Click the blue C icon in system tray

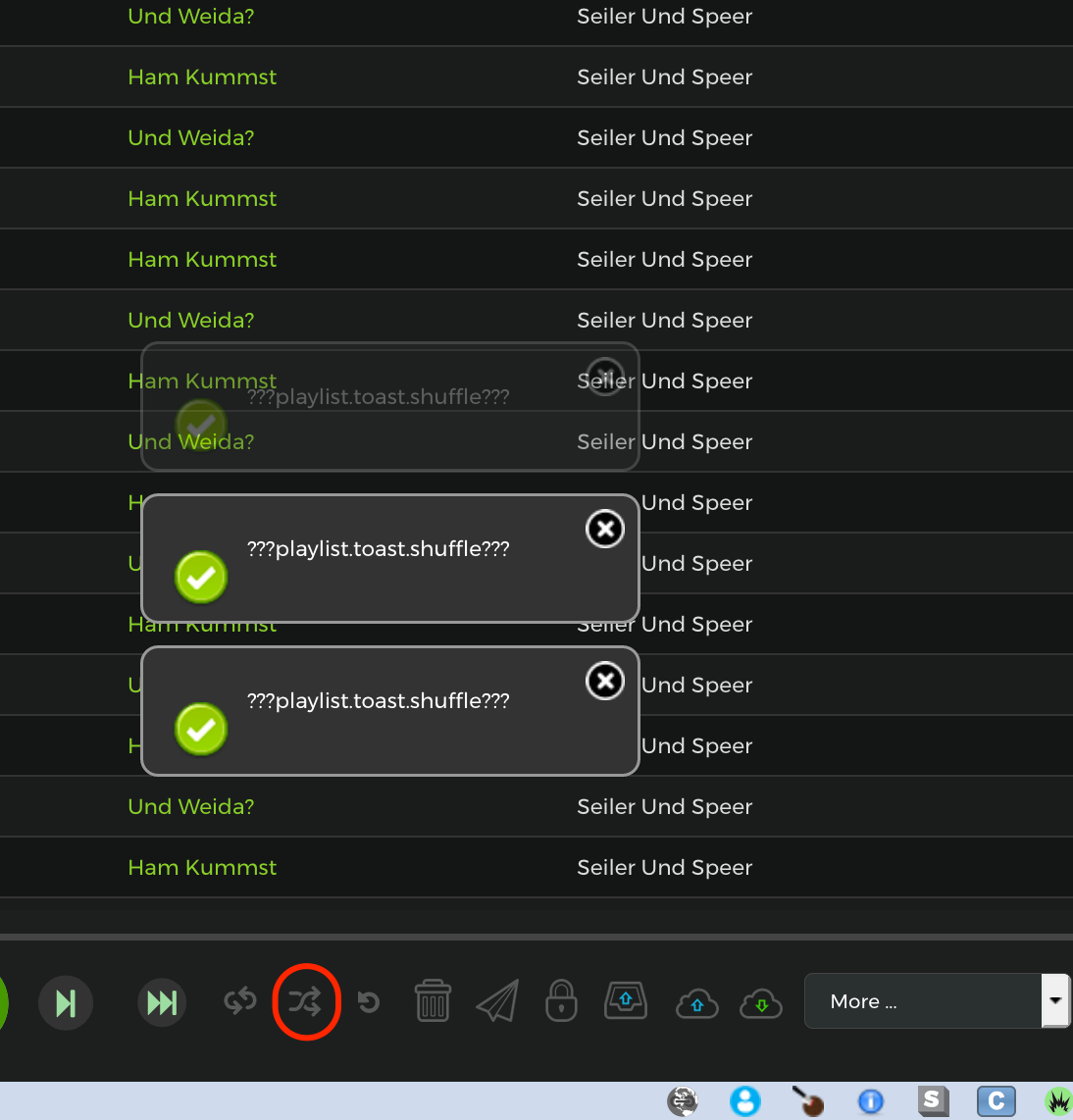(996, 1101)
